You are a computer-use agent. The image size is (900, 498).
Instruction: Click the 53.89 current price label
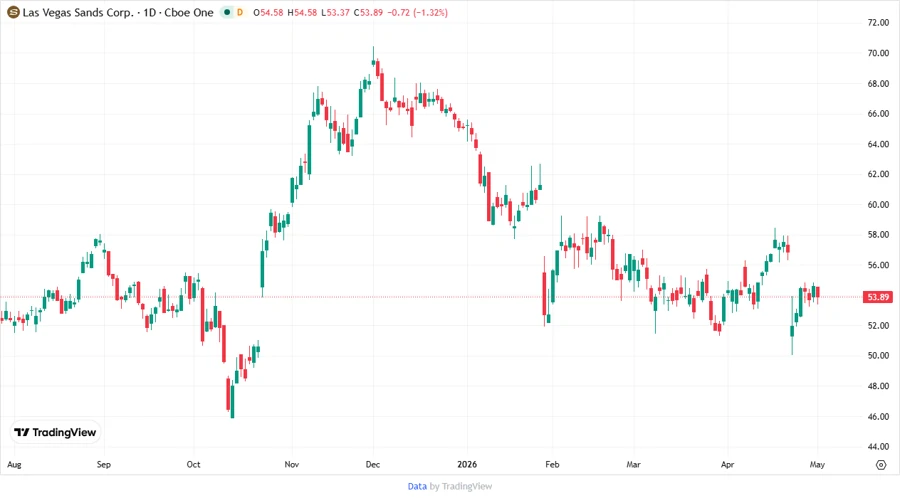click(878, 297)
